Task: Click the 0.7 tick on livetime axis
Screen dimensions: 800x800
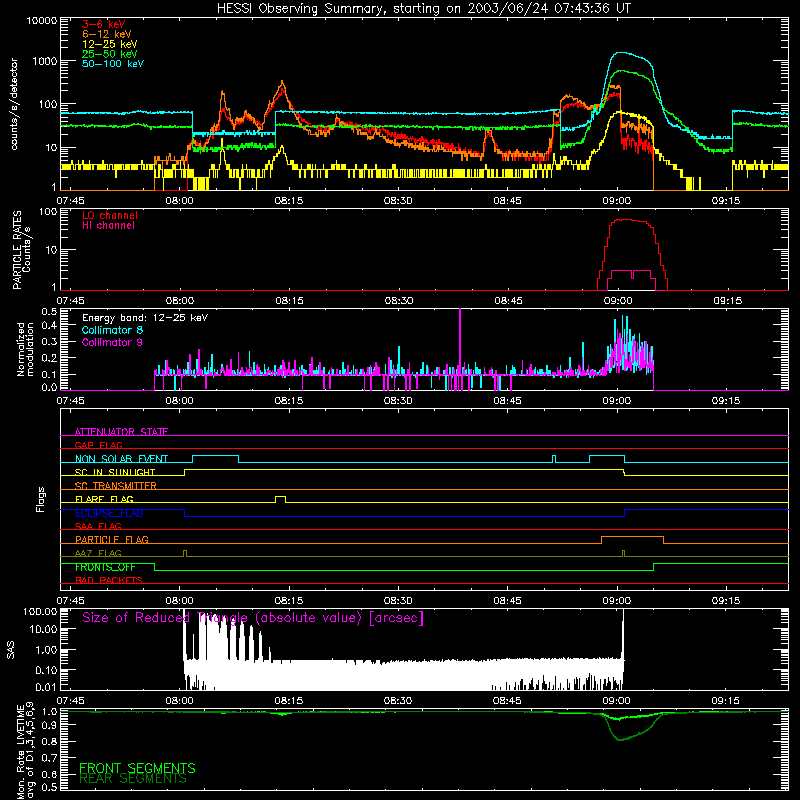Action: pos(49,758)
